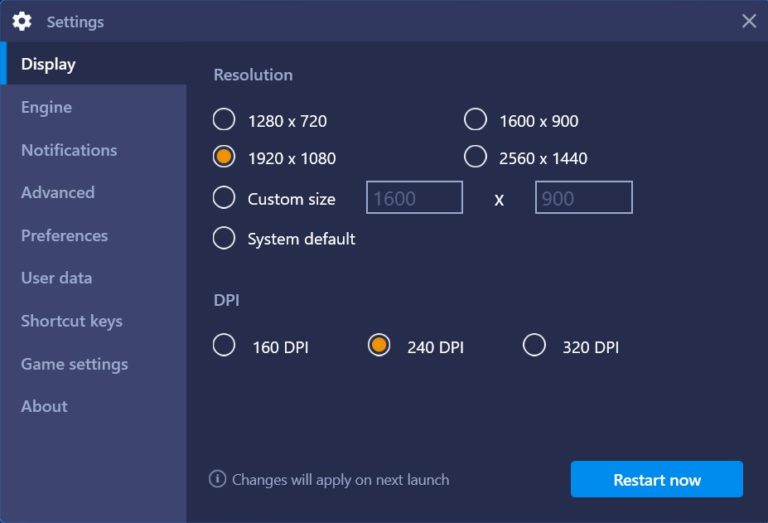Enable the Custom size resolution option
Viewport: 768px width, 523px height.
pos(224,197)
